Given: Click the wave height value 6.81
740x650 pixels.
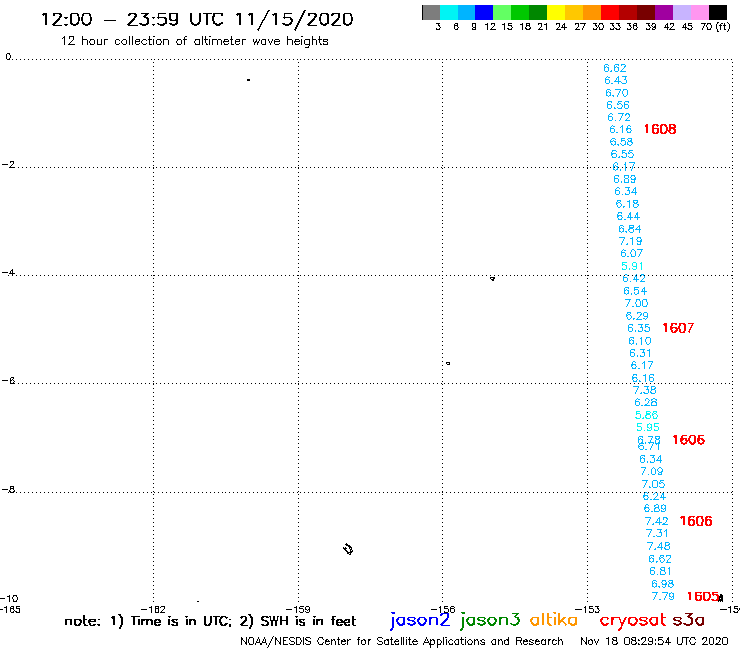Looking at the screenshot, I should tap(660, 571).
